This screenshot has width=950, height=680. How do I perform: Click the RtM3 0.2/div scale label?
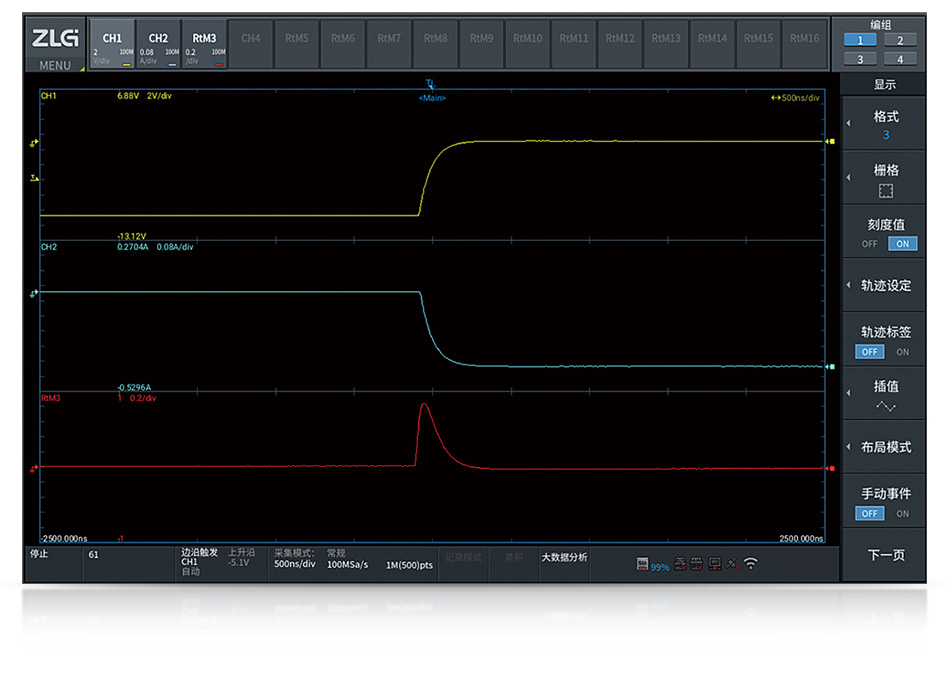click(143, 398)
